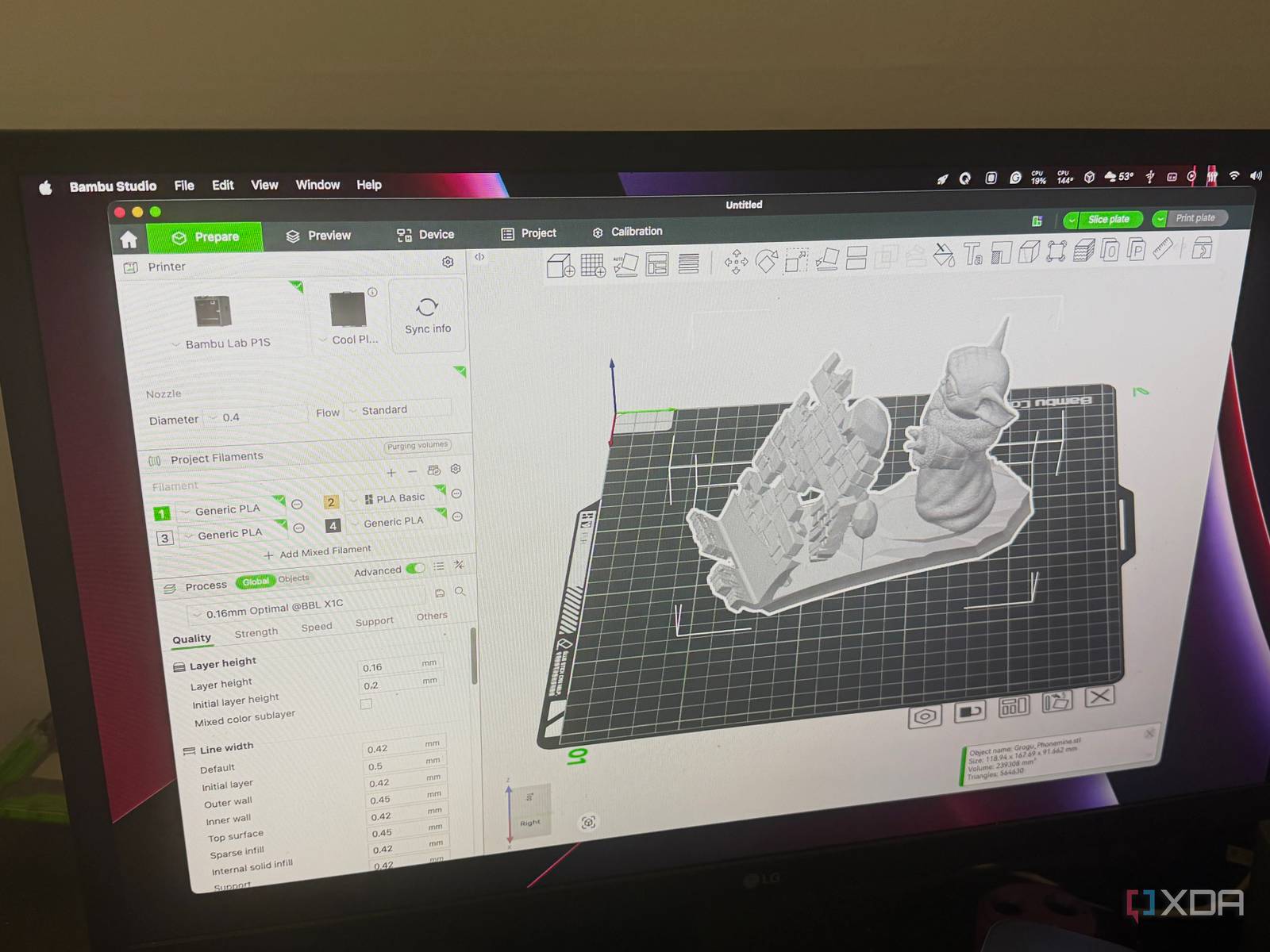Select the Global process toggle
This screenshot has height=952, width=1270.
pyautogui.click(x=255, y=582)
